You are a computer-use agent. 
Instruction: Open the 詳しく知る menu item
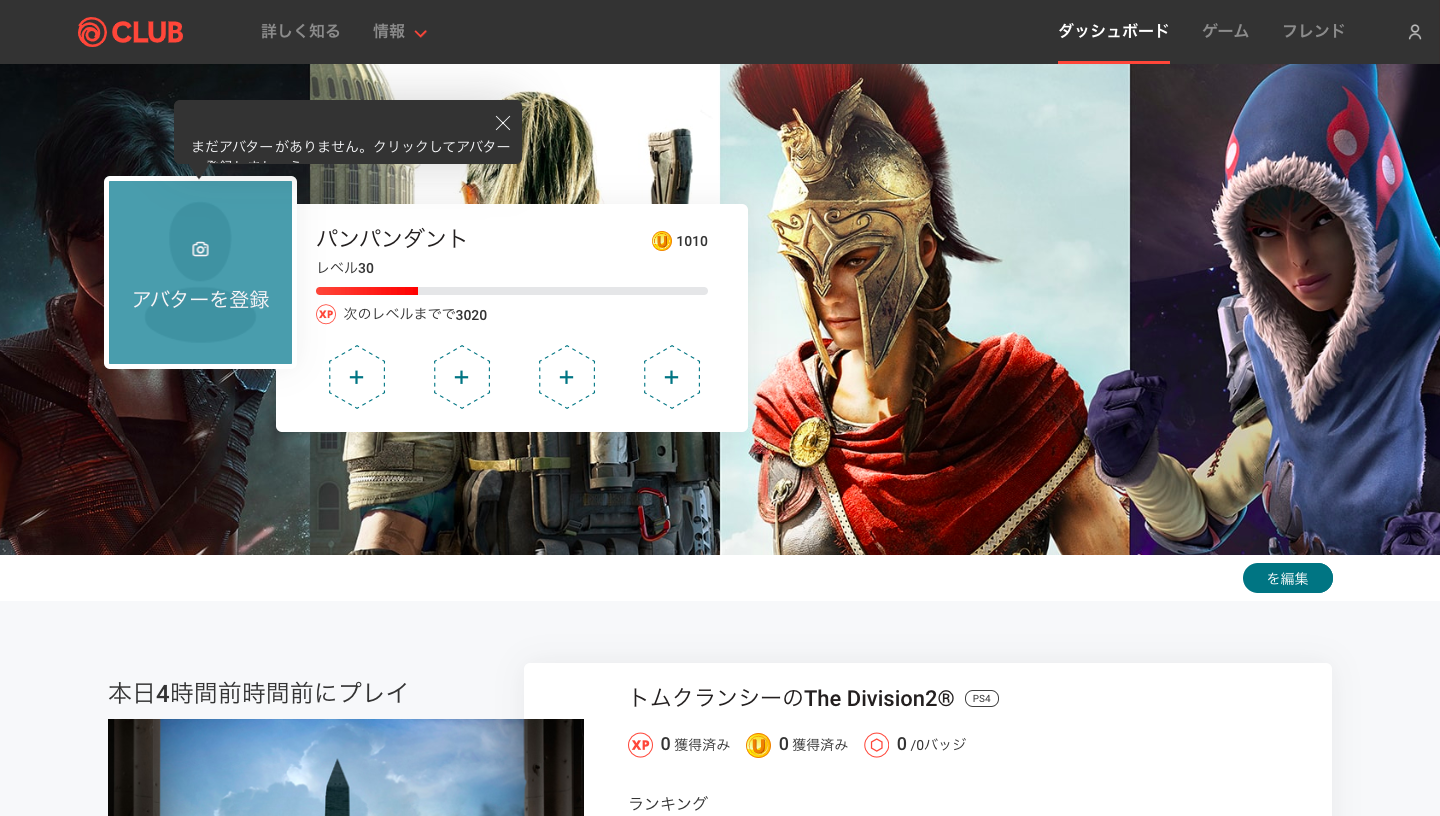click(301, 32)
